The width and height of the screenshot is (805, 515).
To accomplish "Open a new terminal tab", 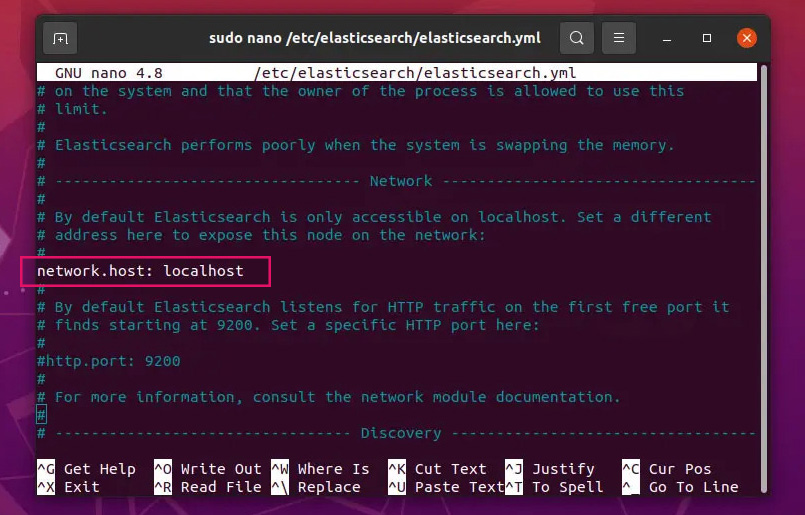I will tap(61, 38).
